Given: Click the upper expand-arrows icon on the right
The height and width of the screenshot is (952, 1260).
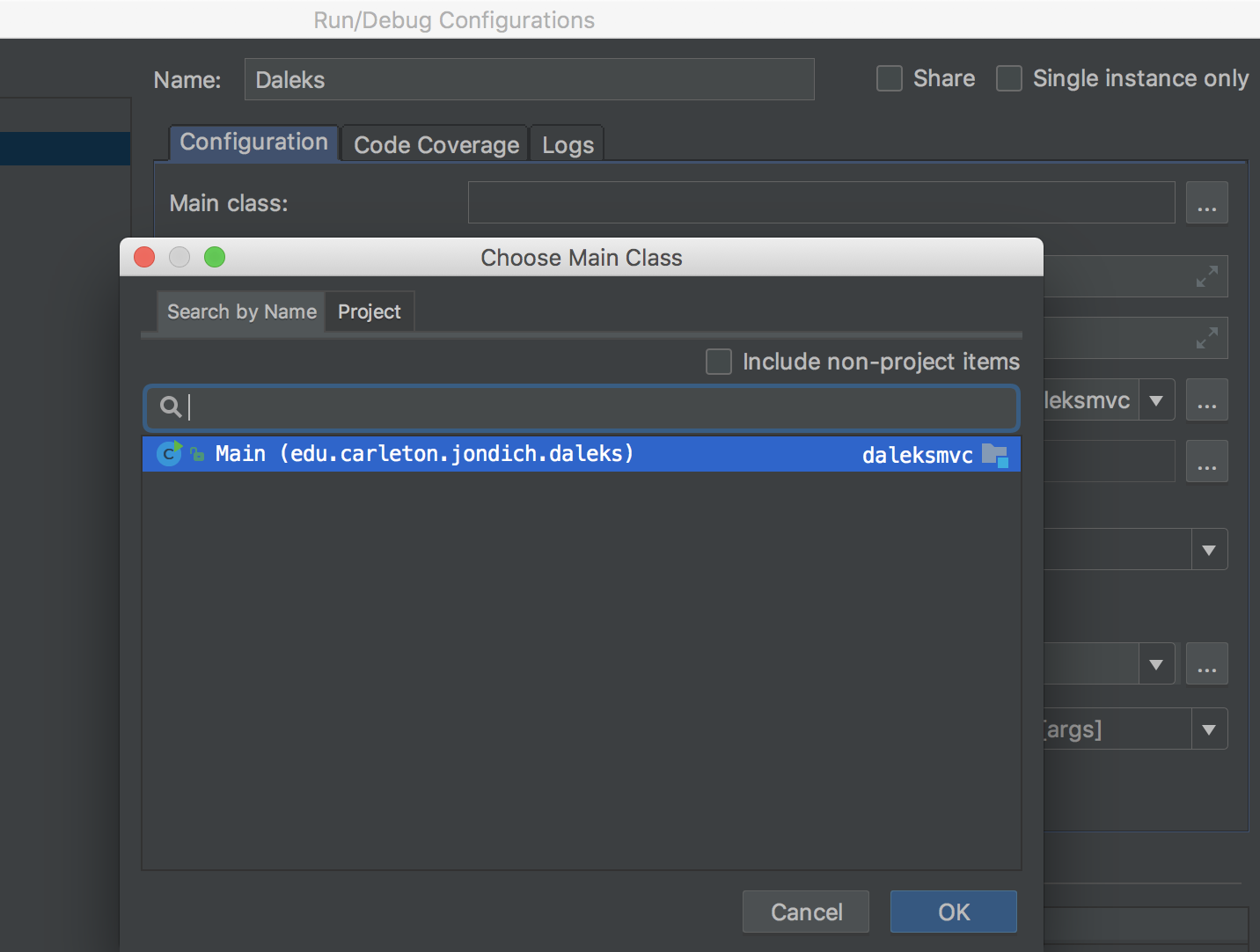Looking at the screenshot, I should coord(1206,276).
